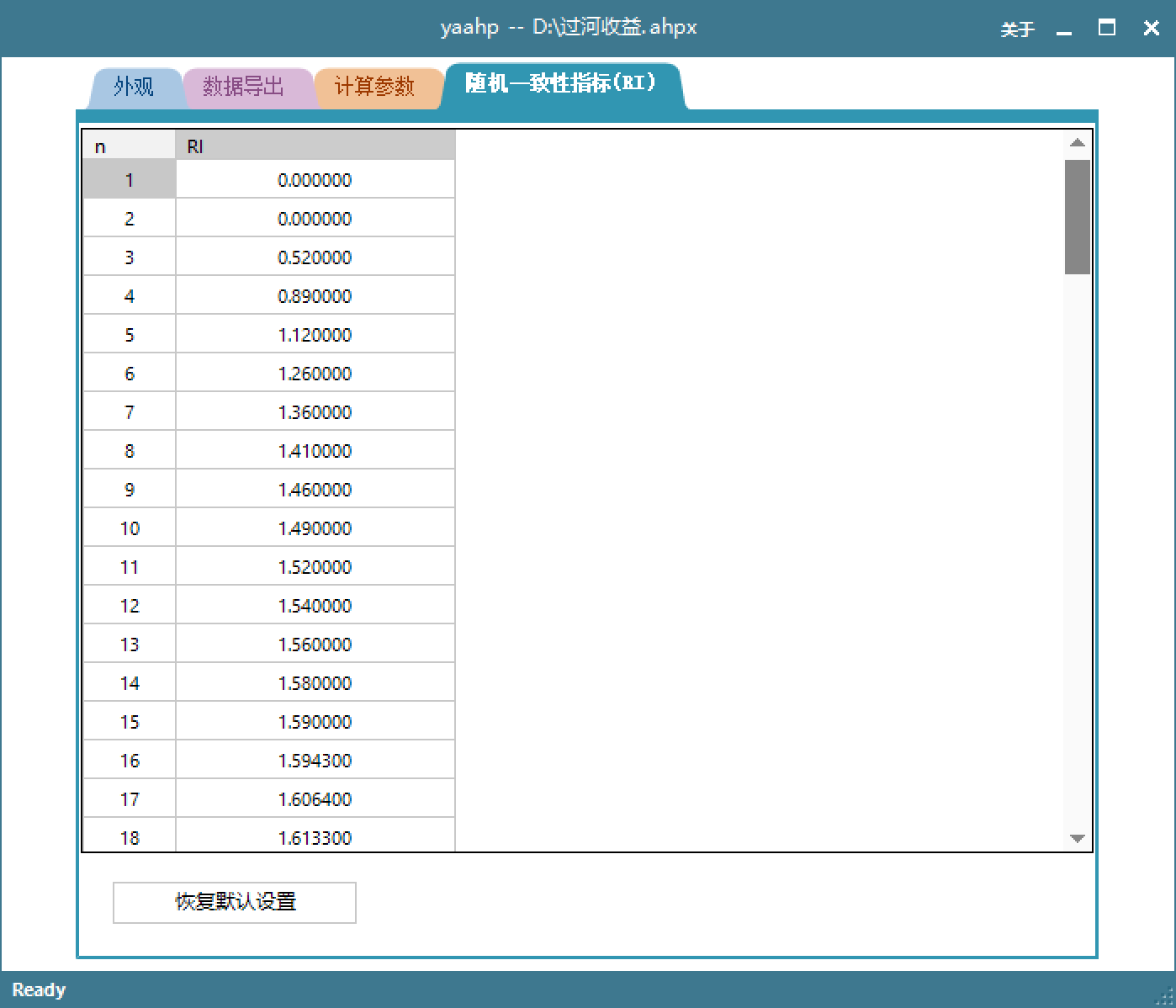The width and height of the screenshot is (1176, 1008).
Task: Click the scrollbar up arrow
Action: click(1077, 143)
